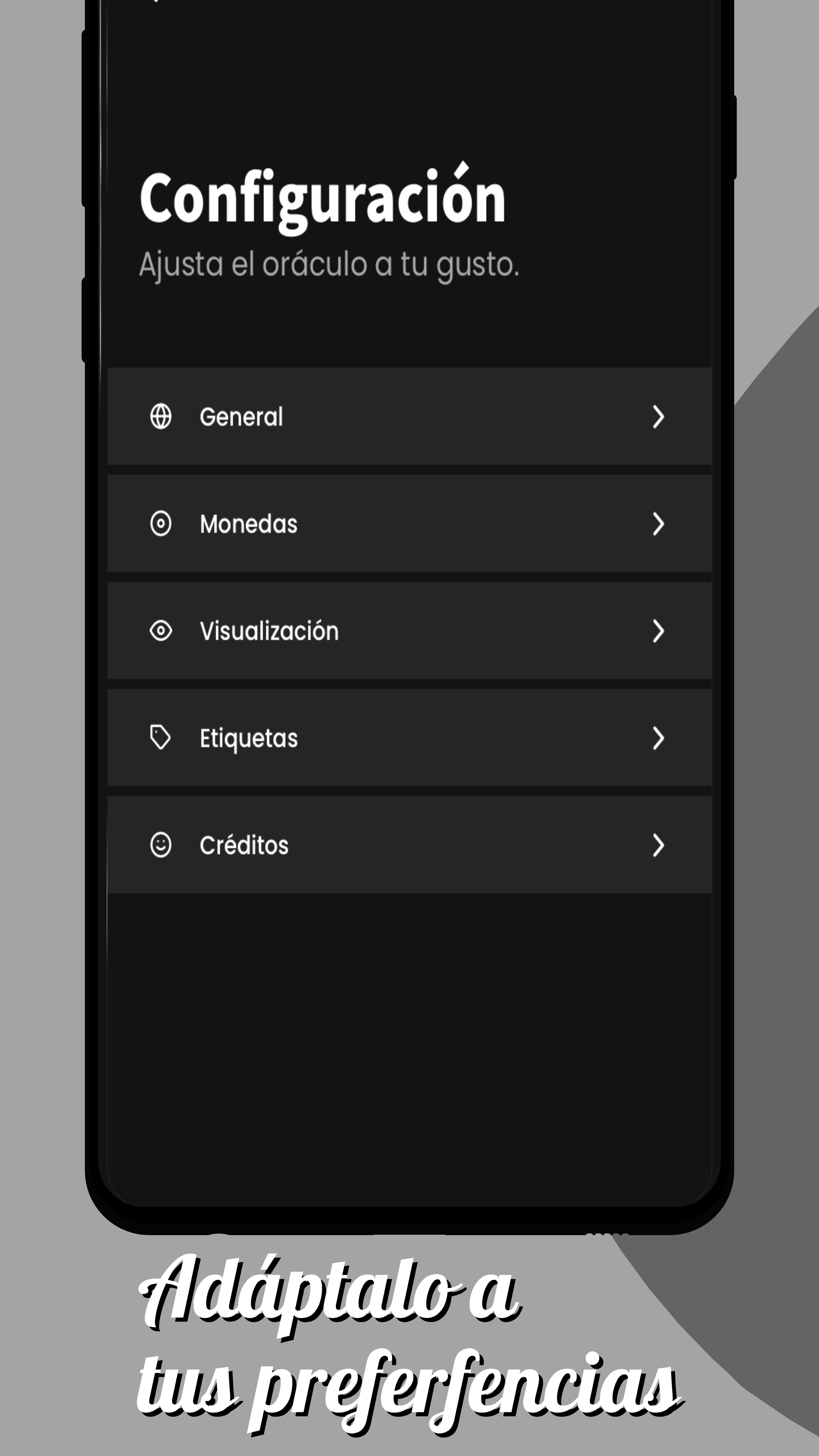The image size is (819, 1456).
Task: Expand the Visualización row chevron
Action: [658, 631]
